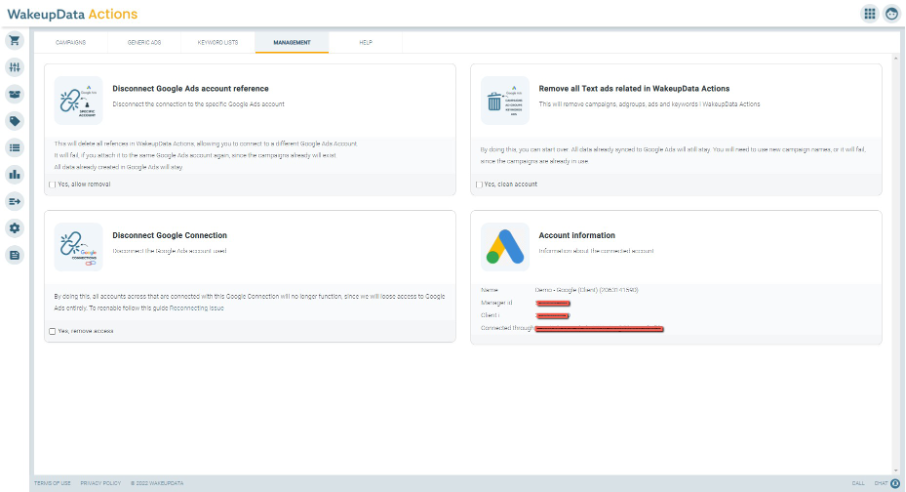Open the Terms of Use footer link

pos(52,483)
